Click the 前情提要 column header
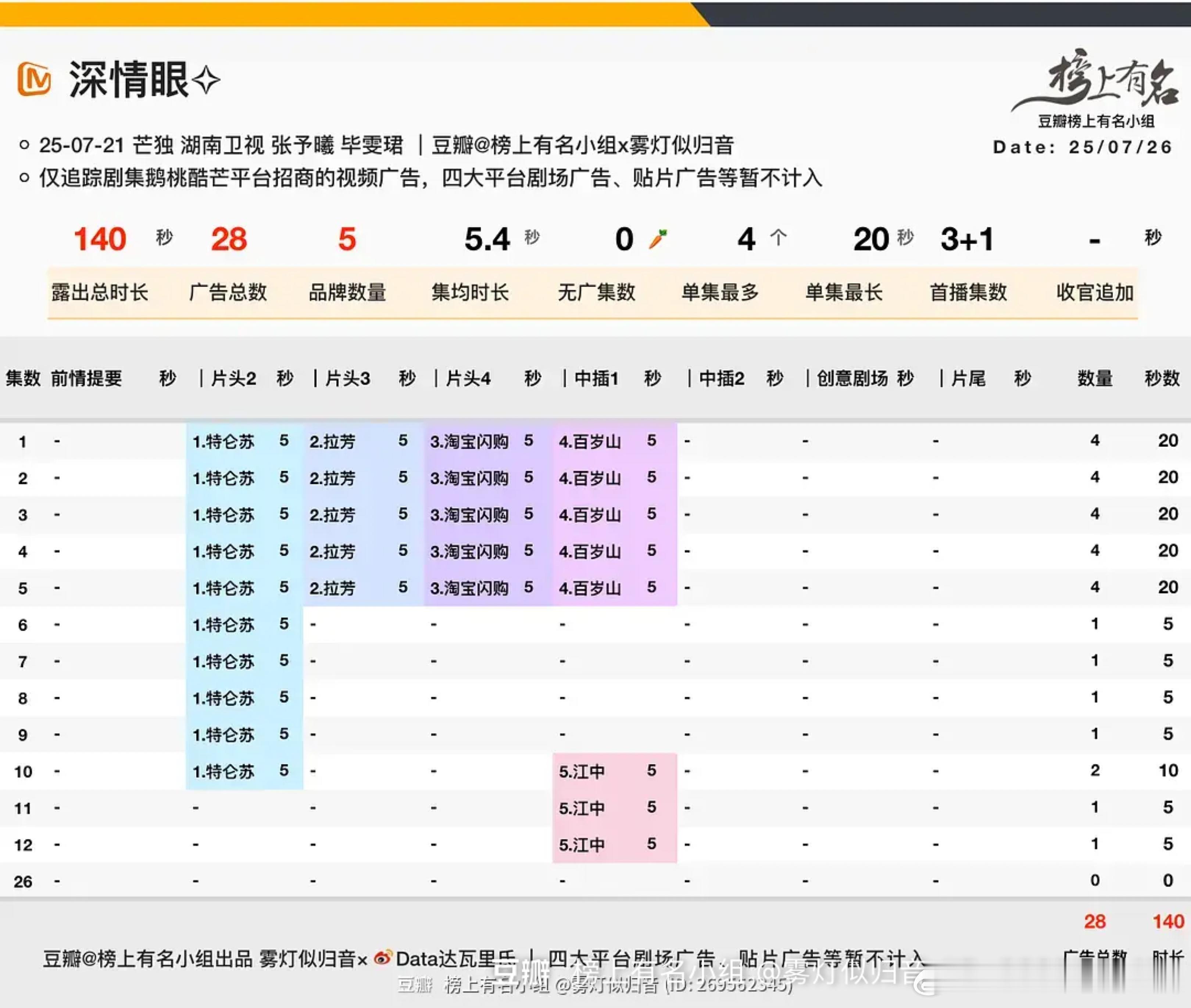Screen dimensions: 1191x1008 click(86, 378)
